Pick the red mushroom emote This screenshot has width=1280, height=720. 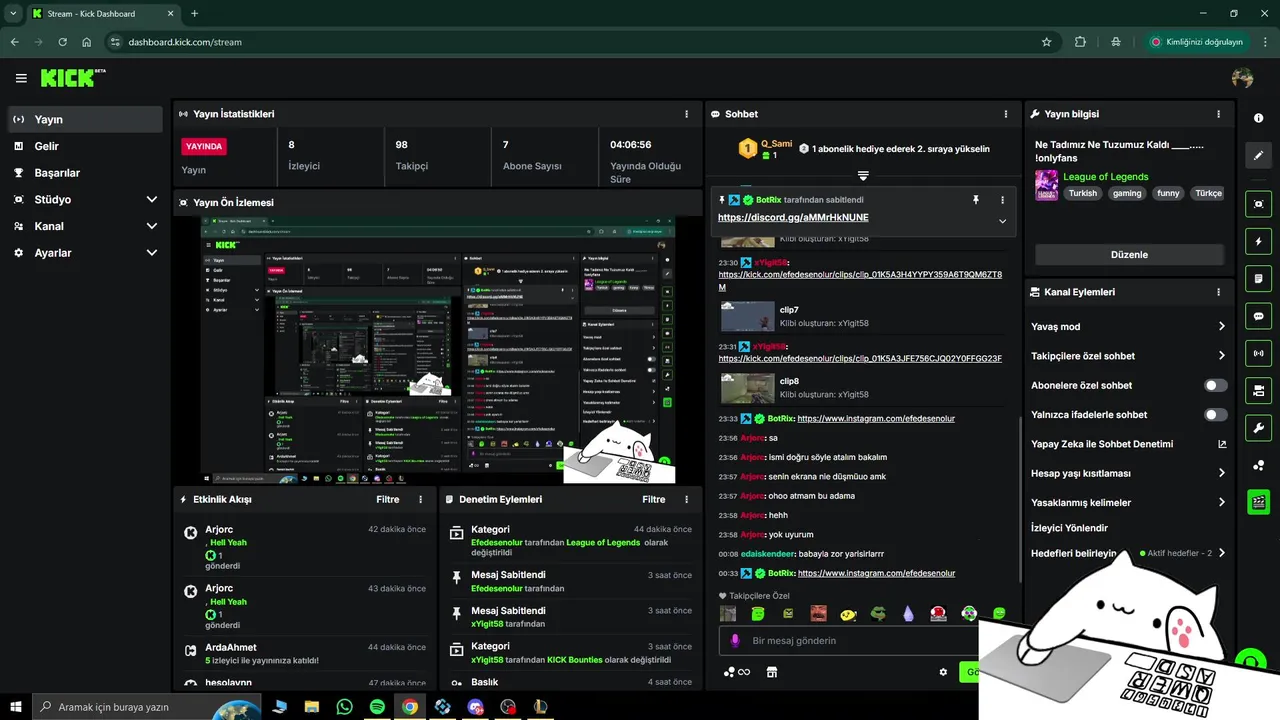coord(938,613)
